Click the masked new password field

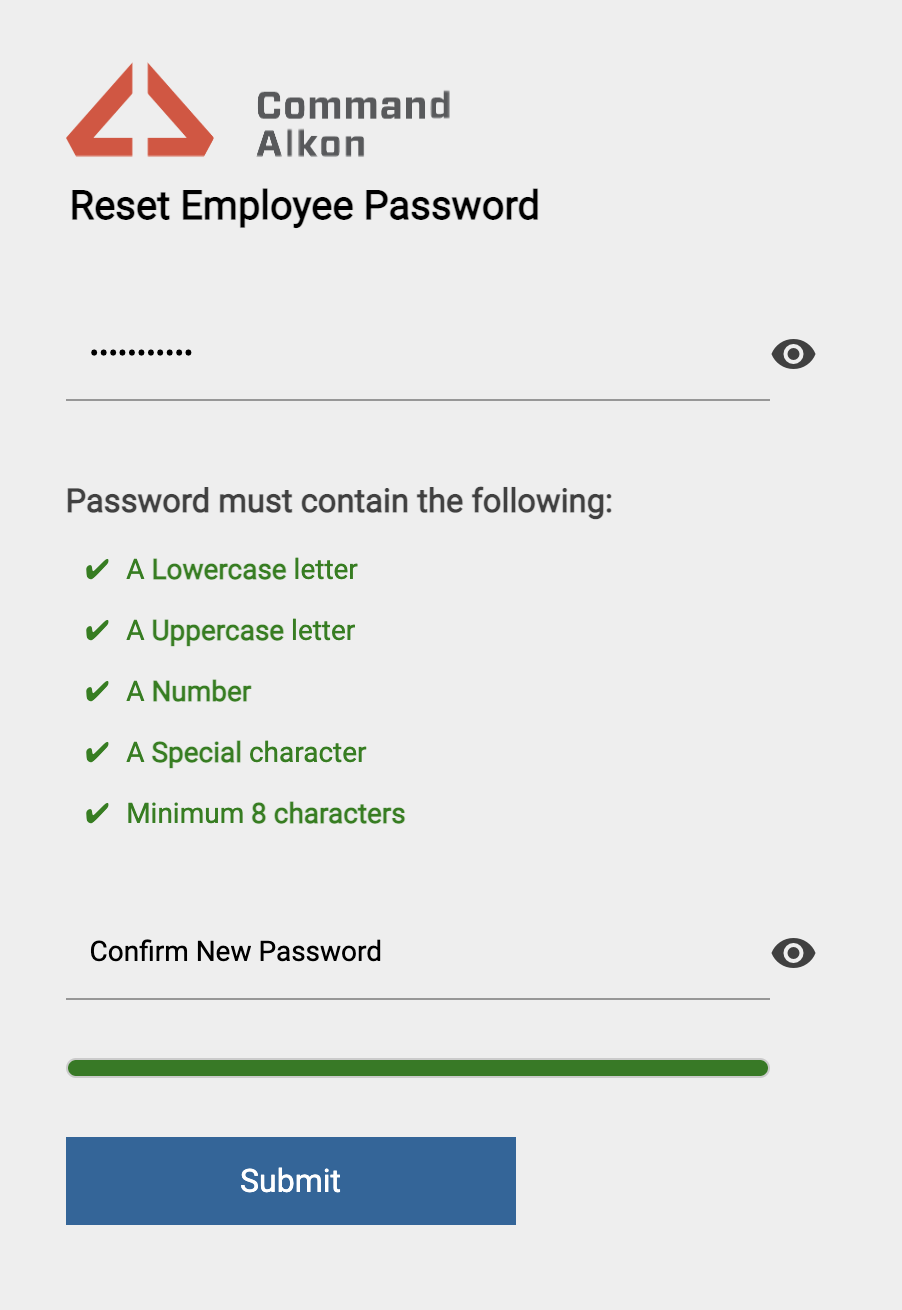tap(418, 354)
